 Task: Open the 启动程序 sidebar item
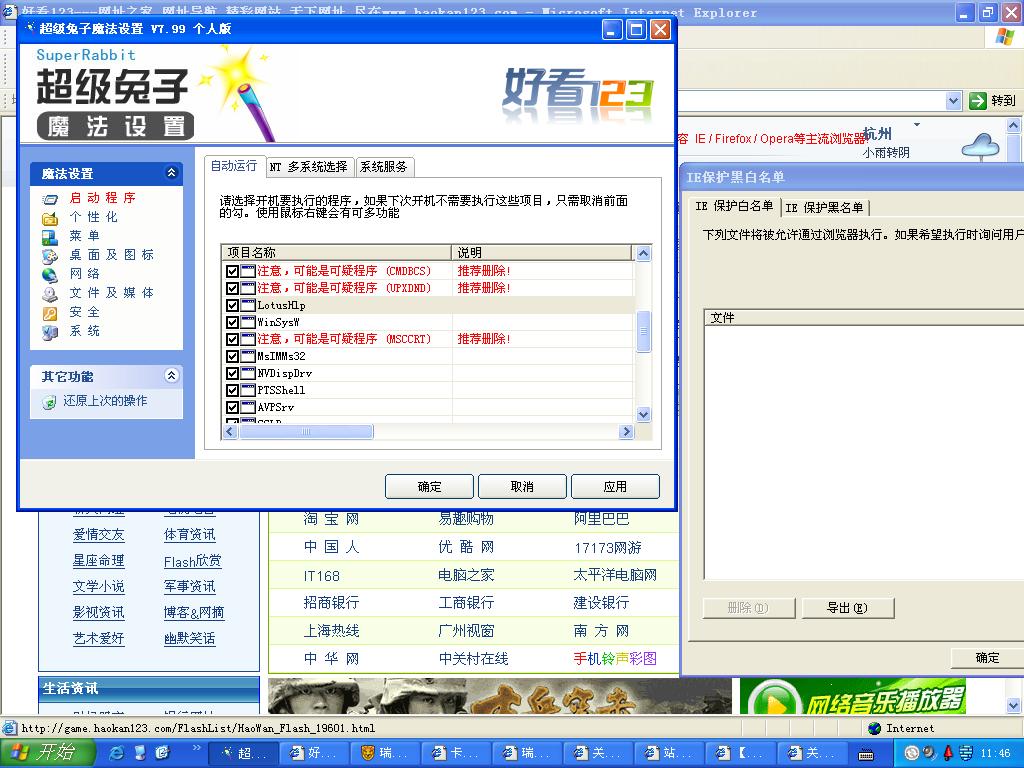click(x=103, y=197)
